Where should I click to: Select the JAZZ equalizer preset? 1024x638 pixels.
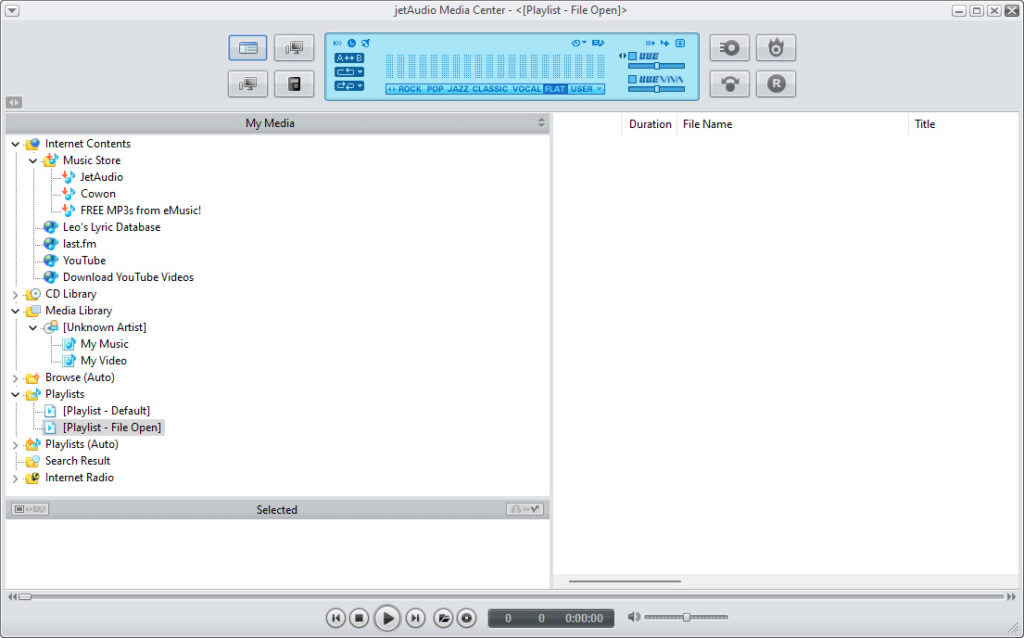click(458, 89)
